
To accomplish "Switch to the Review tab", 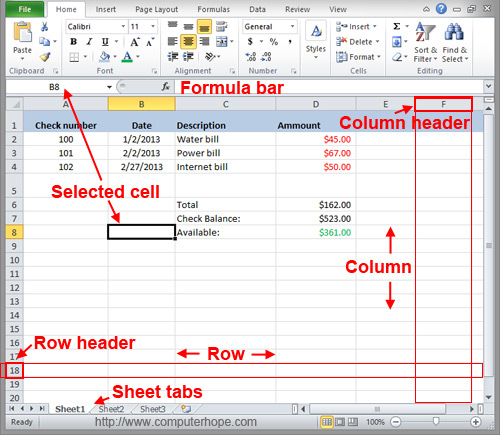I will [x=297, y=9].
